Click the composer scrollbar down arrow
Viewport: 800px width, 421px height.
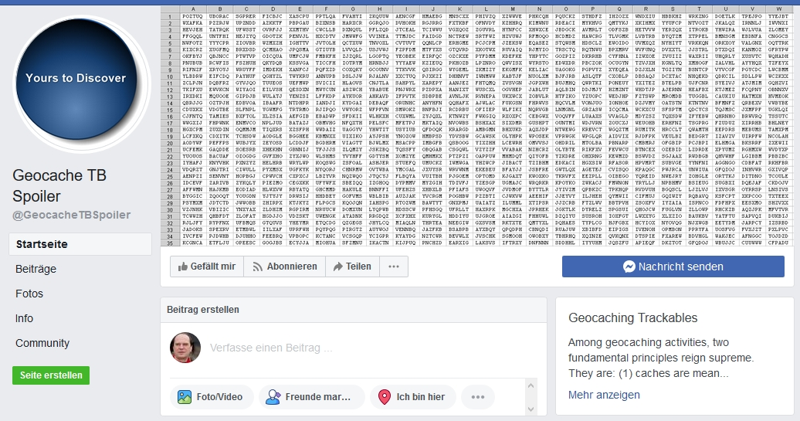click(x=531, y=409)
